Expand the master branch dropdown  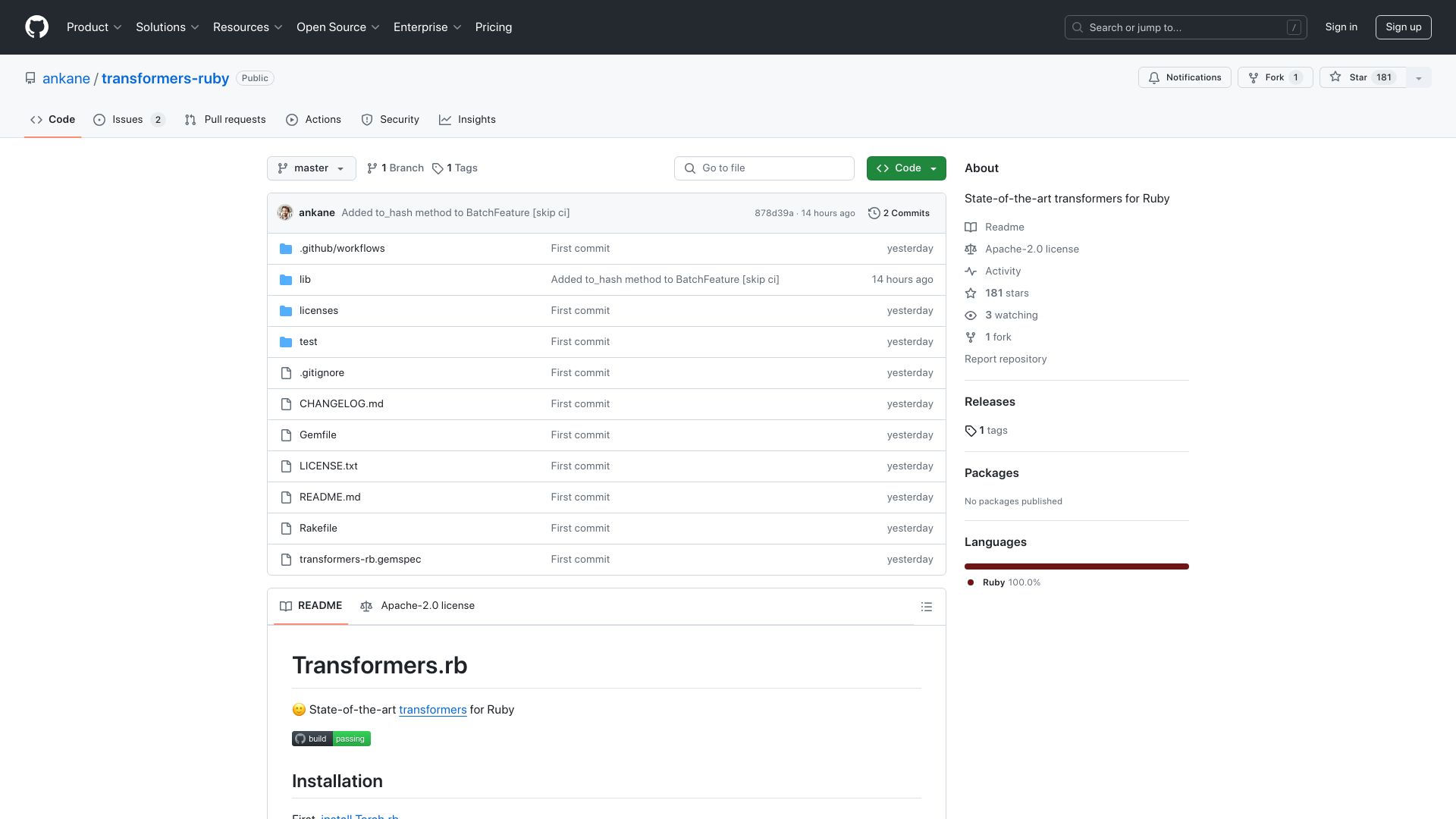pyautogui.click(x=312, y=168)
